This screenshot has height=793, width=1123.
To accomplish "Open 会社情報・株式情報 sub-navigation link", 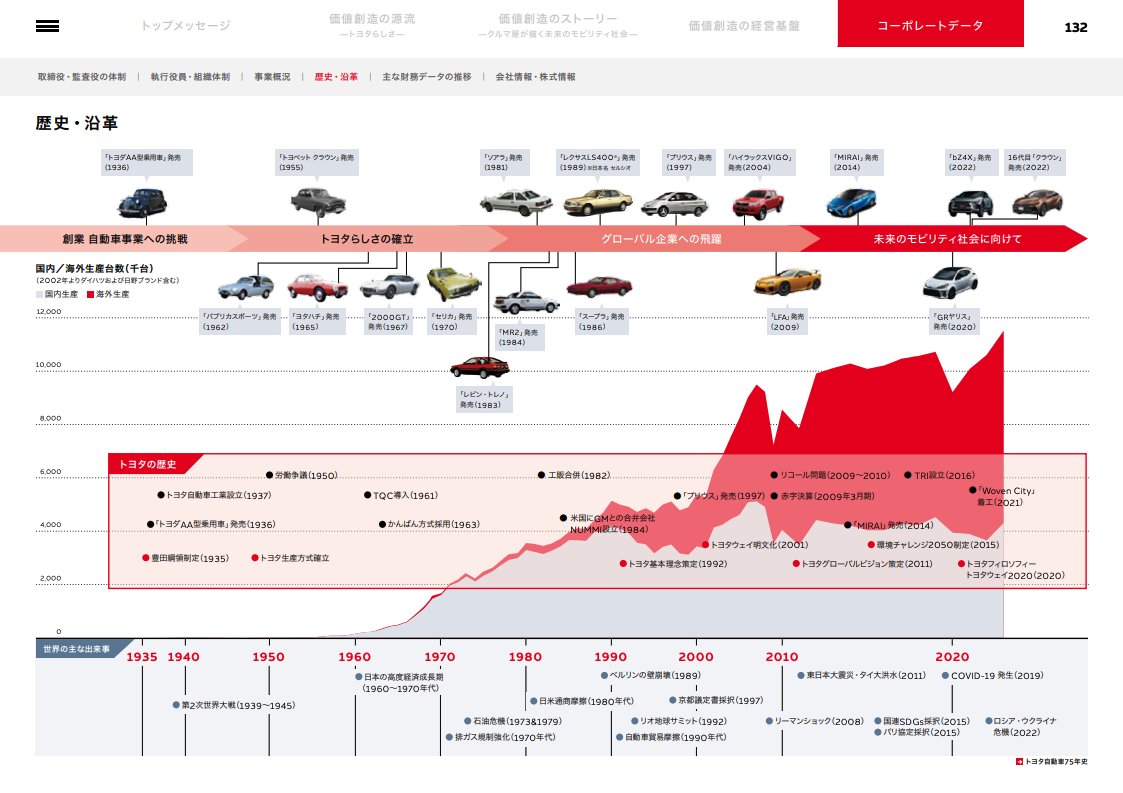I will [535, 77].
